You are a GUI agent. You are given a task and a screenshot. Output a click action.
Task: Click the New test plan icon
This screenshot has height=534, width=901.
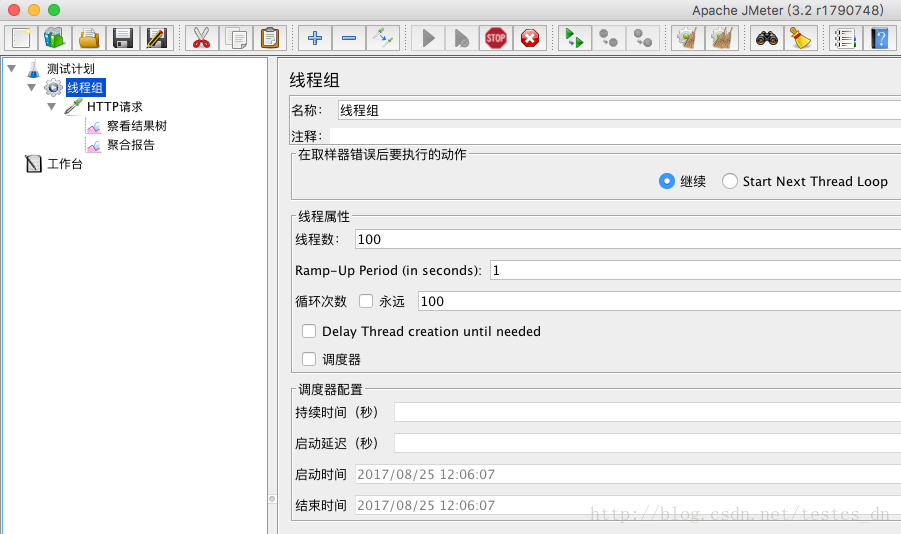[x=21, y=39]
